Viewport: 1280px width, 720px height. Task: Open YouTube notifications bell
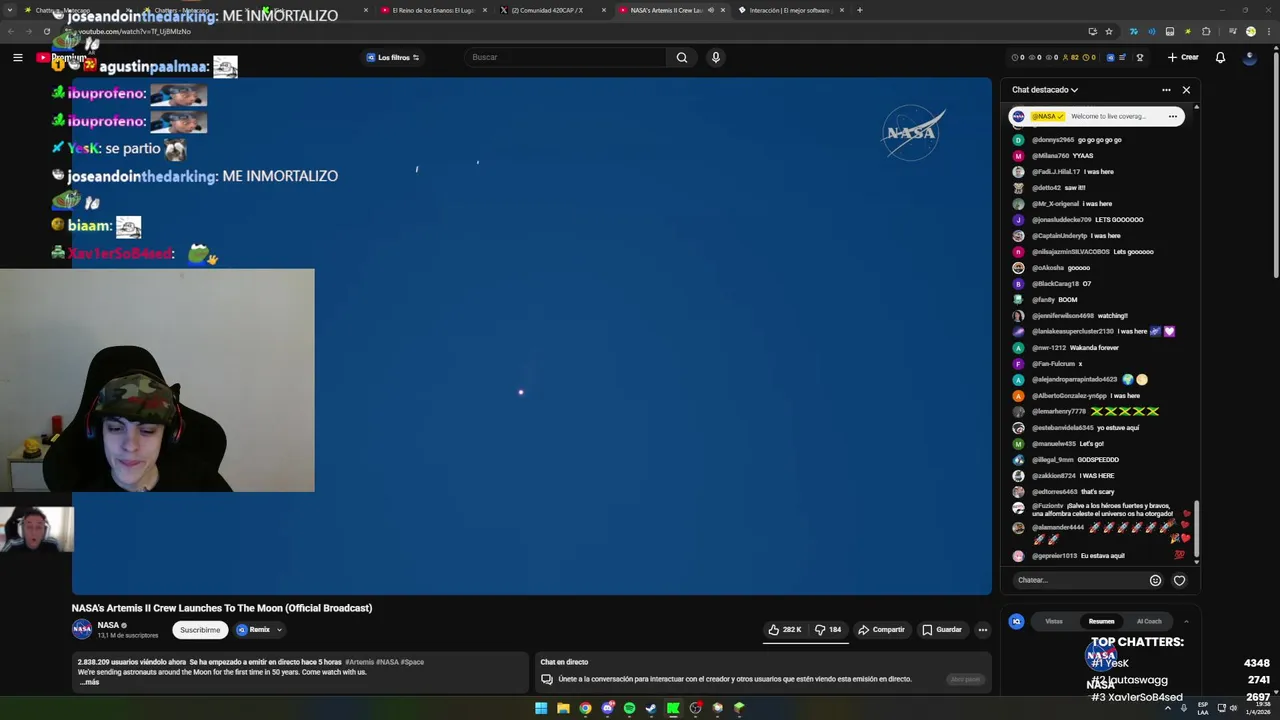coord(1220,57)
